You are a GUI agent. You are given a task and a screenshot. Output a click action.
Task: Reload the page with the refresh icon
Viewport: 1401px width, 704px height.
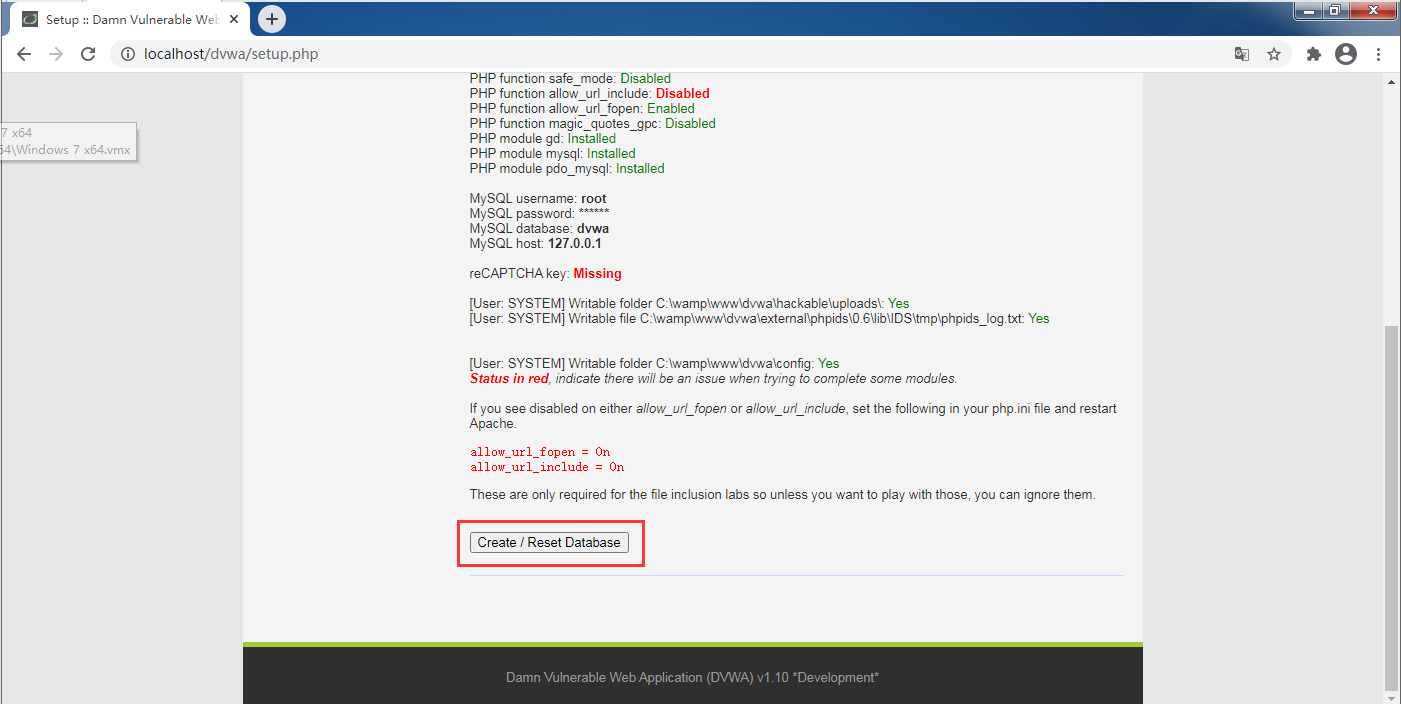pos(88,54)
